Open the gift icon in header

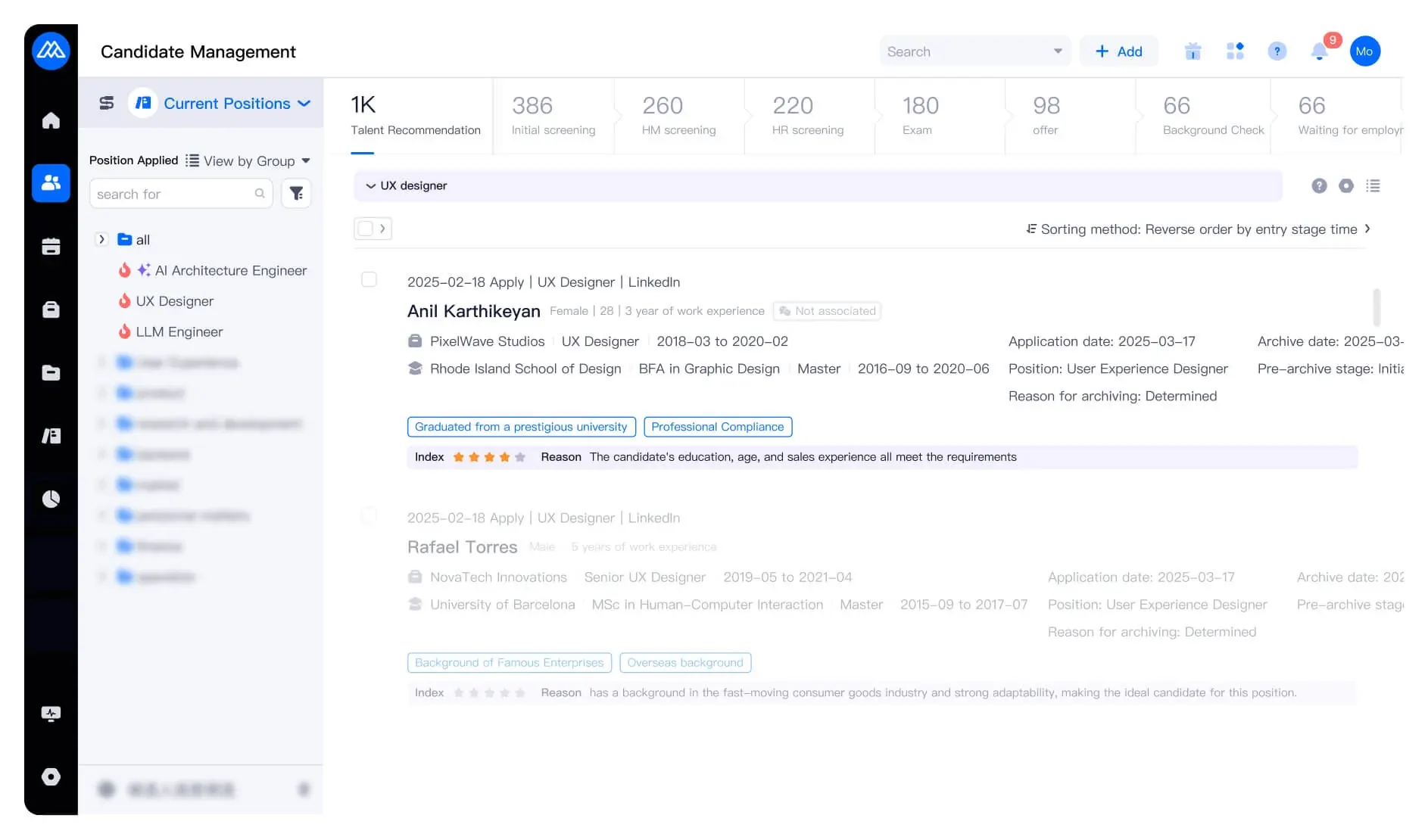point(1193,51)
